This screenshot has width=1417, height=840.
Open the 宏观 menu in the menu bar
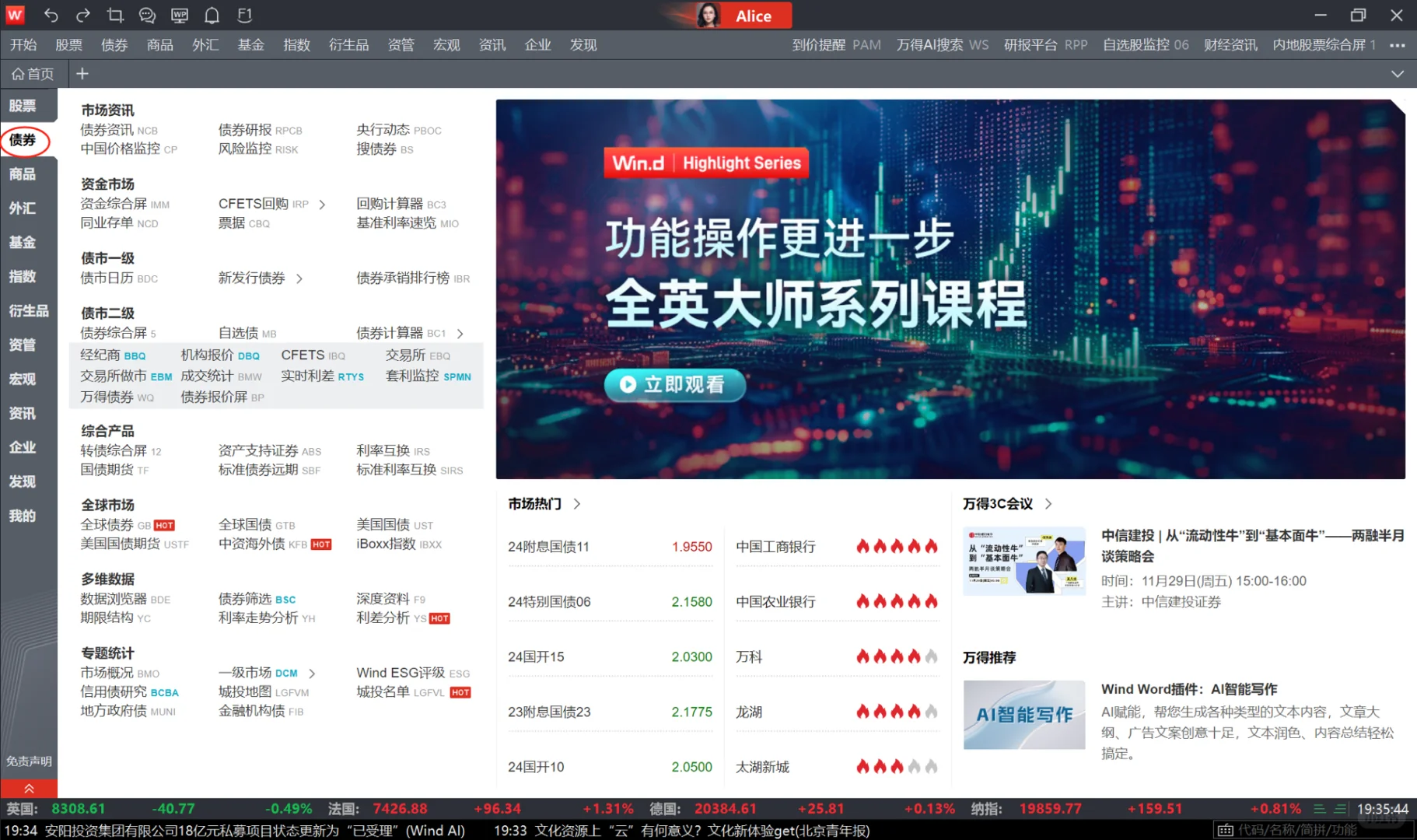point(446,45)
